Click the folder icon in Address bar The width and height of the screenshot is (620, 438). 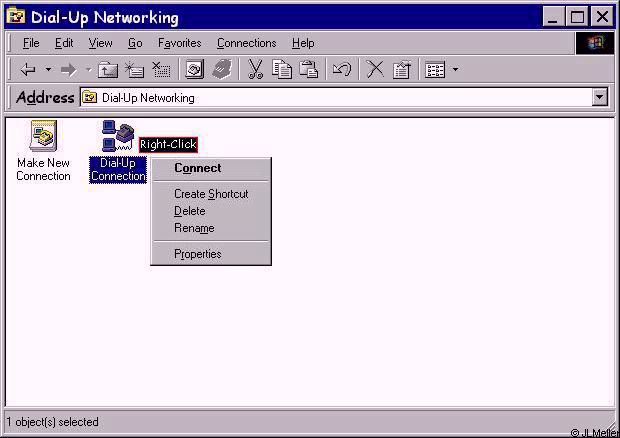click(90, 97)
